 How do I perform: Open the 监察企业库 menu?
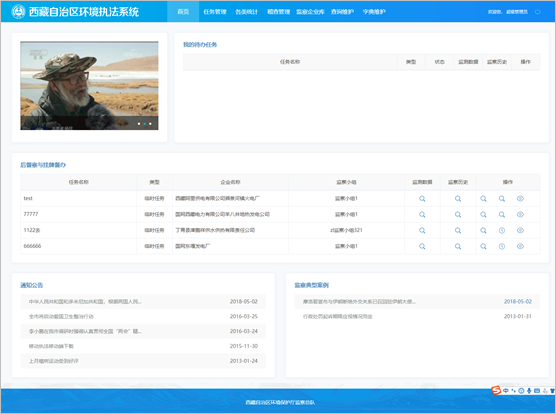(310, 12)
